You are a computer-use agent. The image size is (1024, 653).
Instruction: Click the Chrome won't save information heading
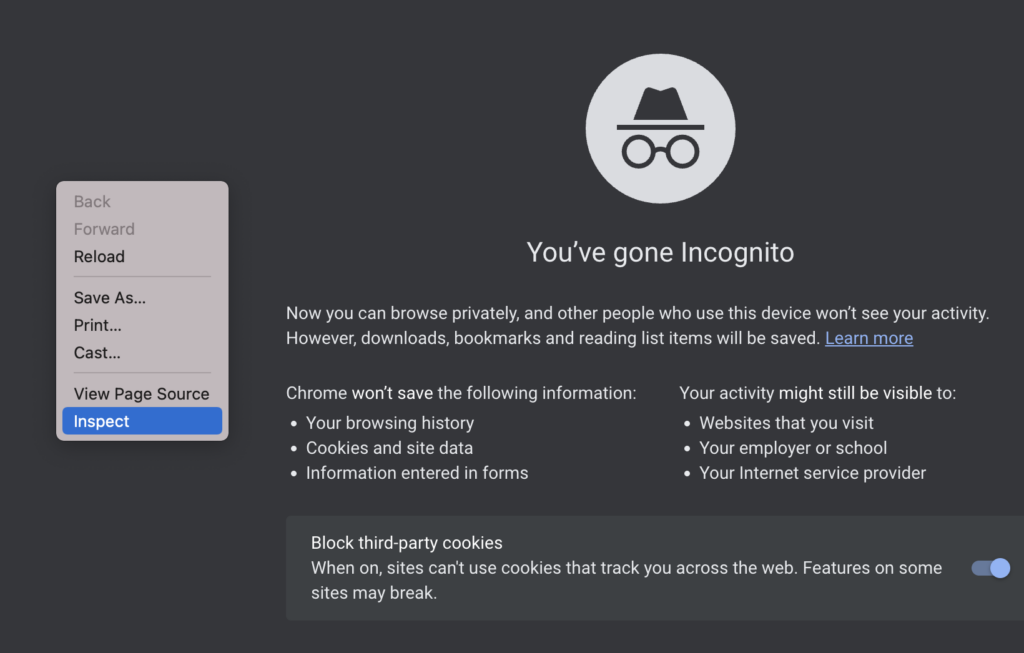click(461, 393)
